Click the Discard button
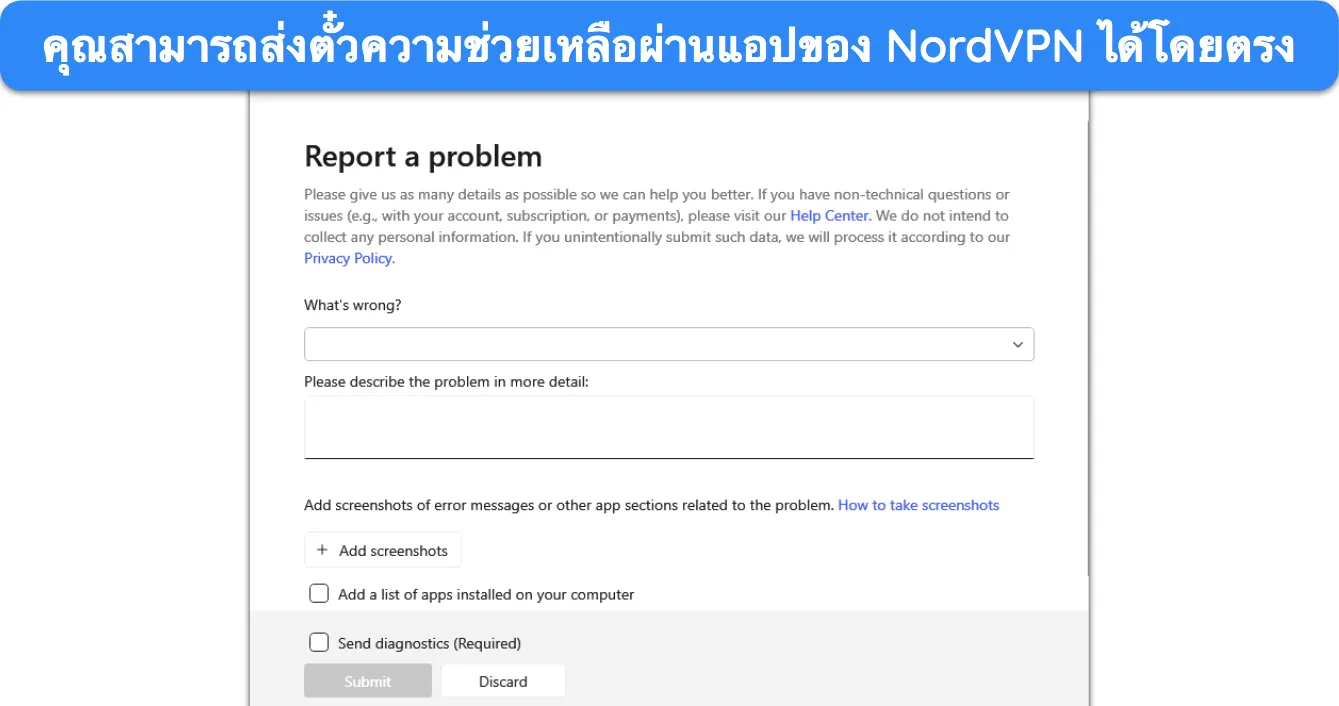Screen dimensions: 1339x706 click(503, 681)
